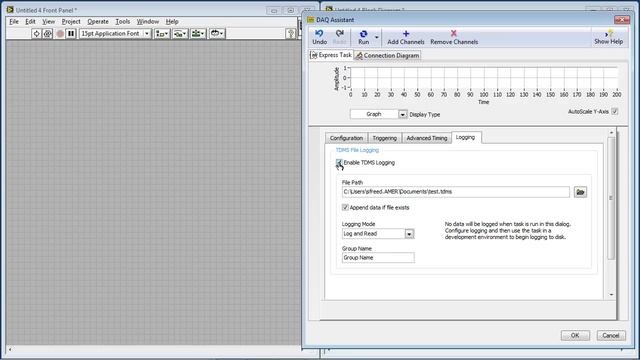Toggle AutoScale Y-Axis checkbox

tap(615, 111)
